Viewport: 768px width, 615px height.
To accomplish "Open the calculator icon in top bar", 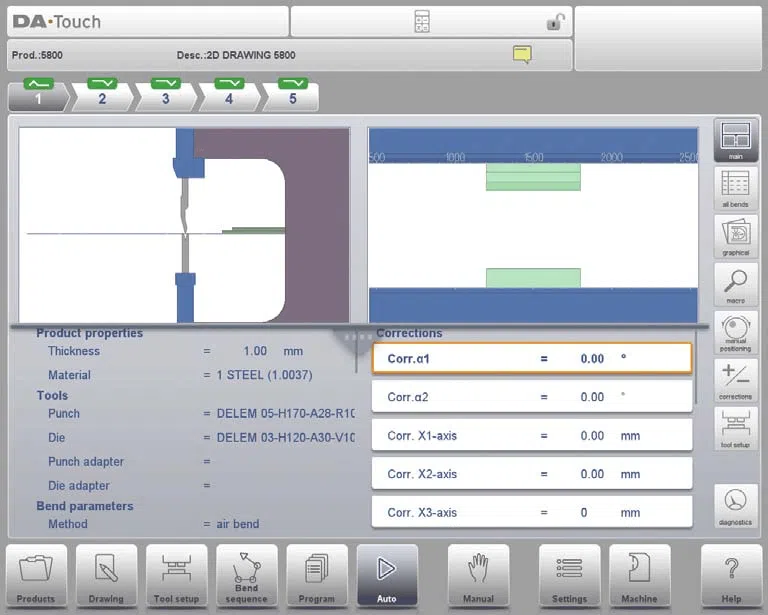I will point(422,22).
